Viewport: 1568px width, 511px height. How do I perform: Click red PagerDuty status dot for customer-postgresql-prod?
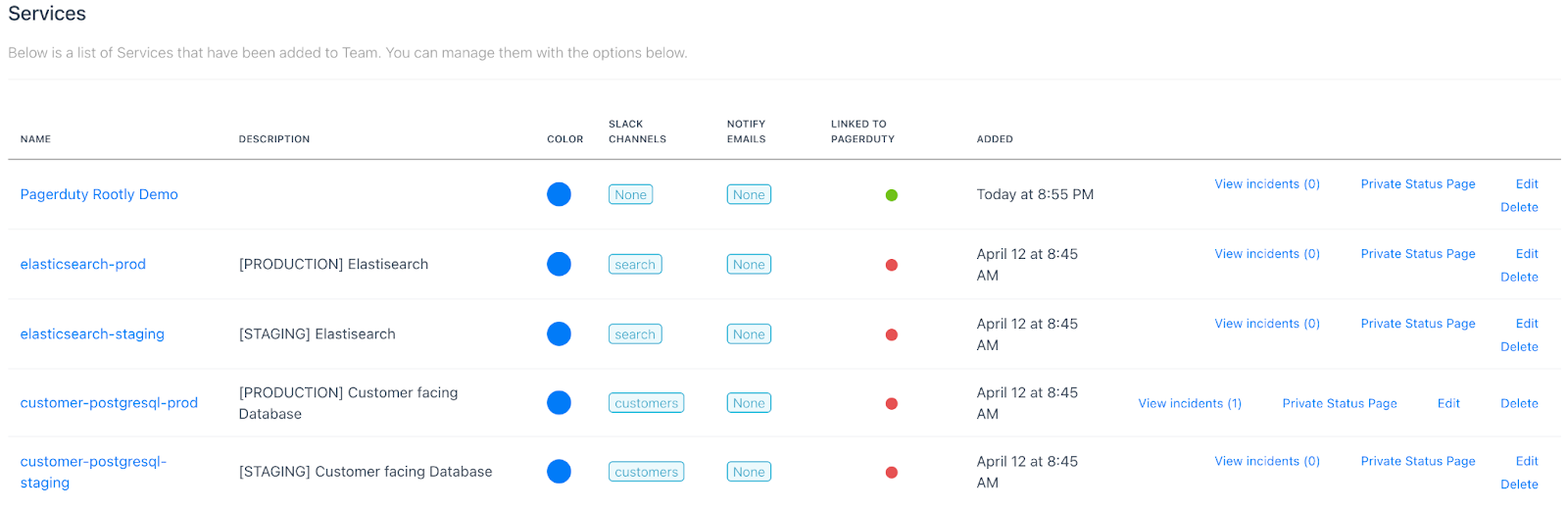pos(892,403)
